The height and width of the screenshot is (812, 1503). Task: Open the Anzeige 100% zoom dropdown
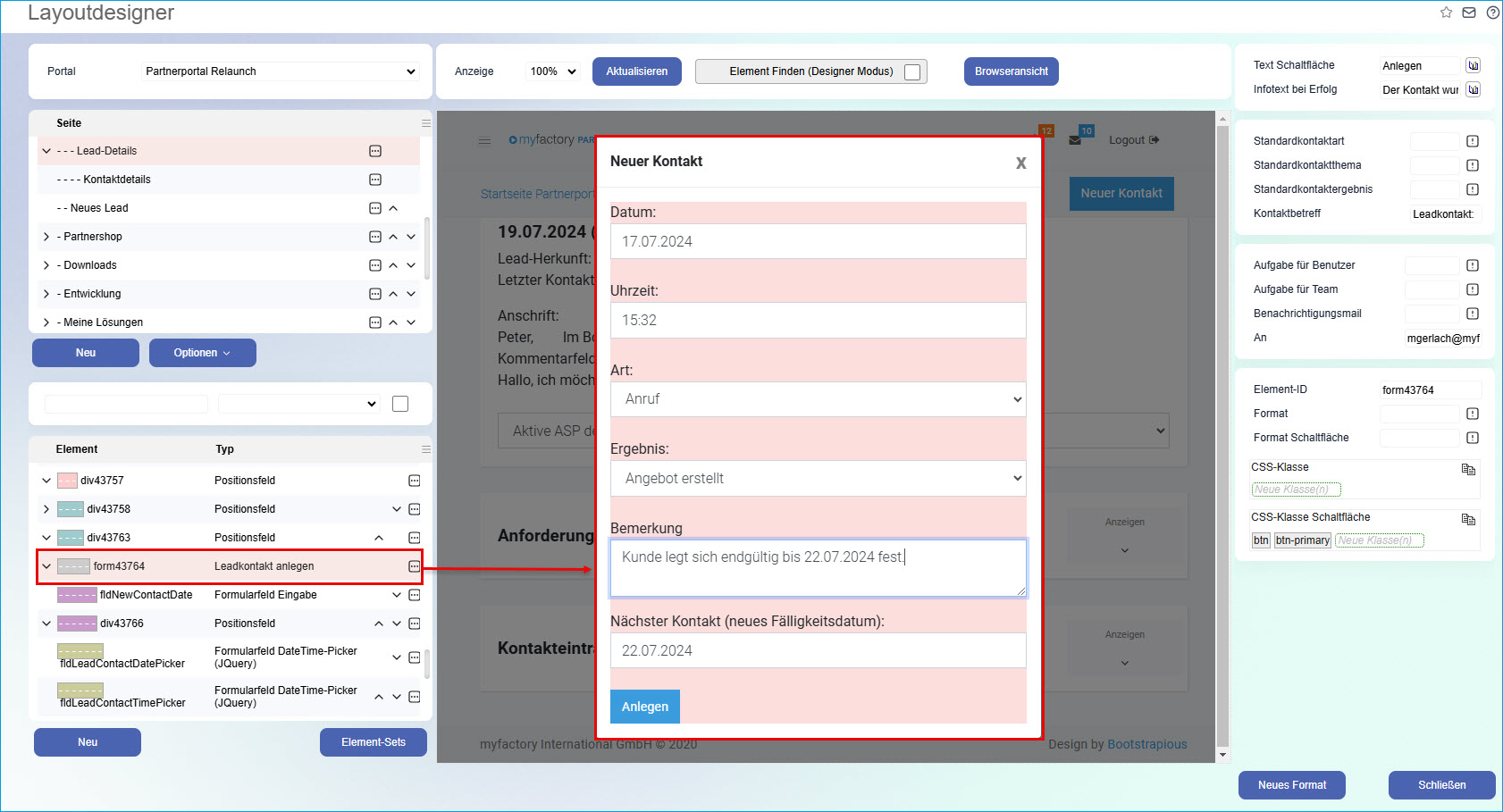pyautogui.click(x=553, y=71)
